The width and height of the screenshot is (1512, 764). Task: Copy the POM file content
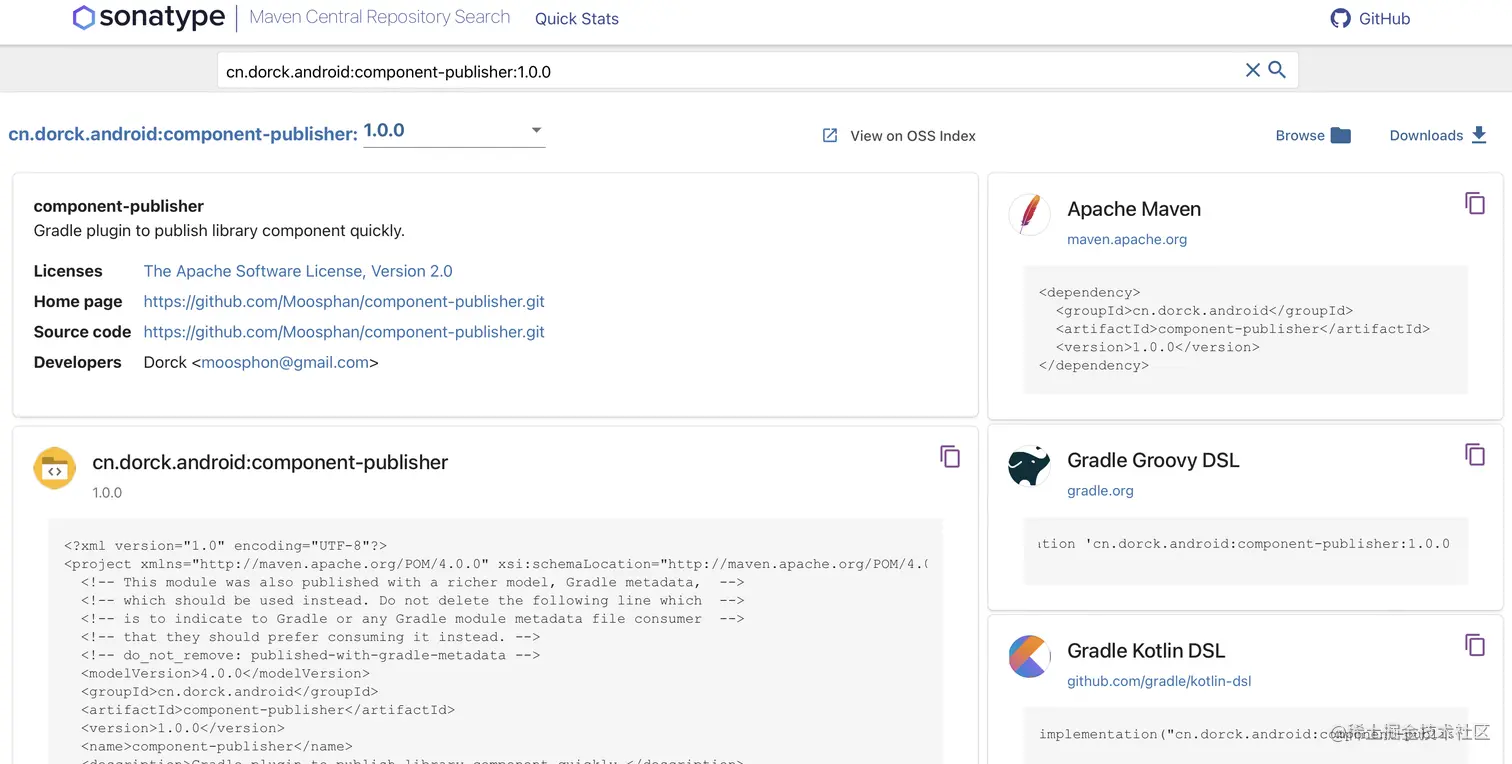click(x=950, y=456)
